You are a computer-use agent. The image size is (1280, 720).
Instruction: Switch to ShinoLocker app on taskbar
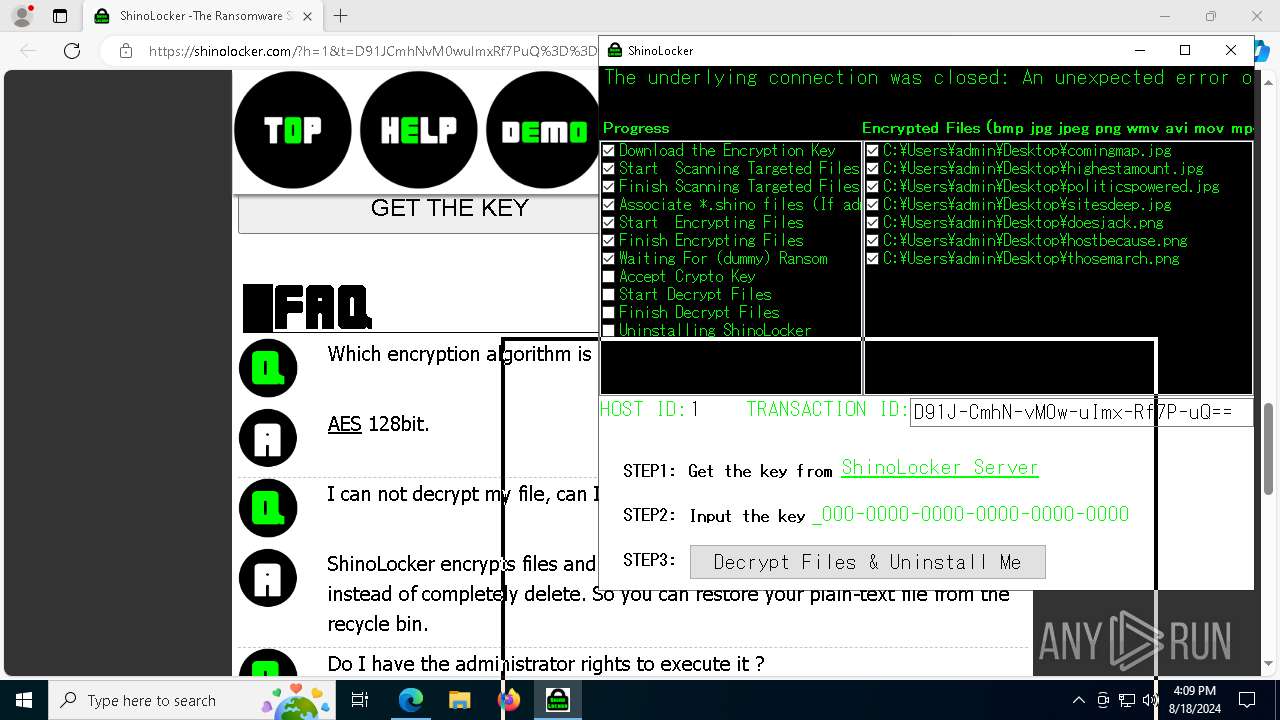(558, 700)
